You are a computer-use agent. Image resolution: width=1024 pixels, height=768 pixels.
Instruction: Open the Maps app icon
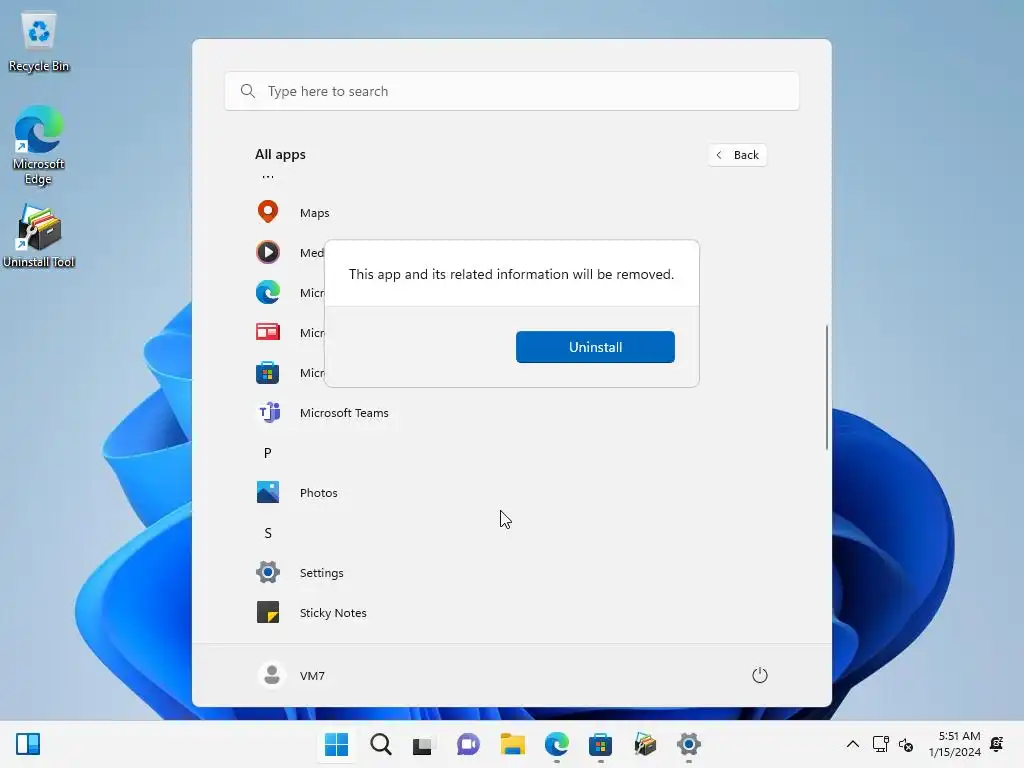tap(268, 212)
